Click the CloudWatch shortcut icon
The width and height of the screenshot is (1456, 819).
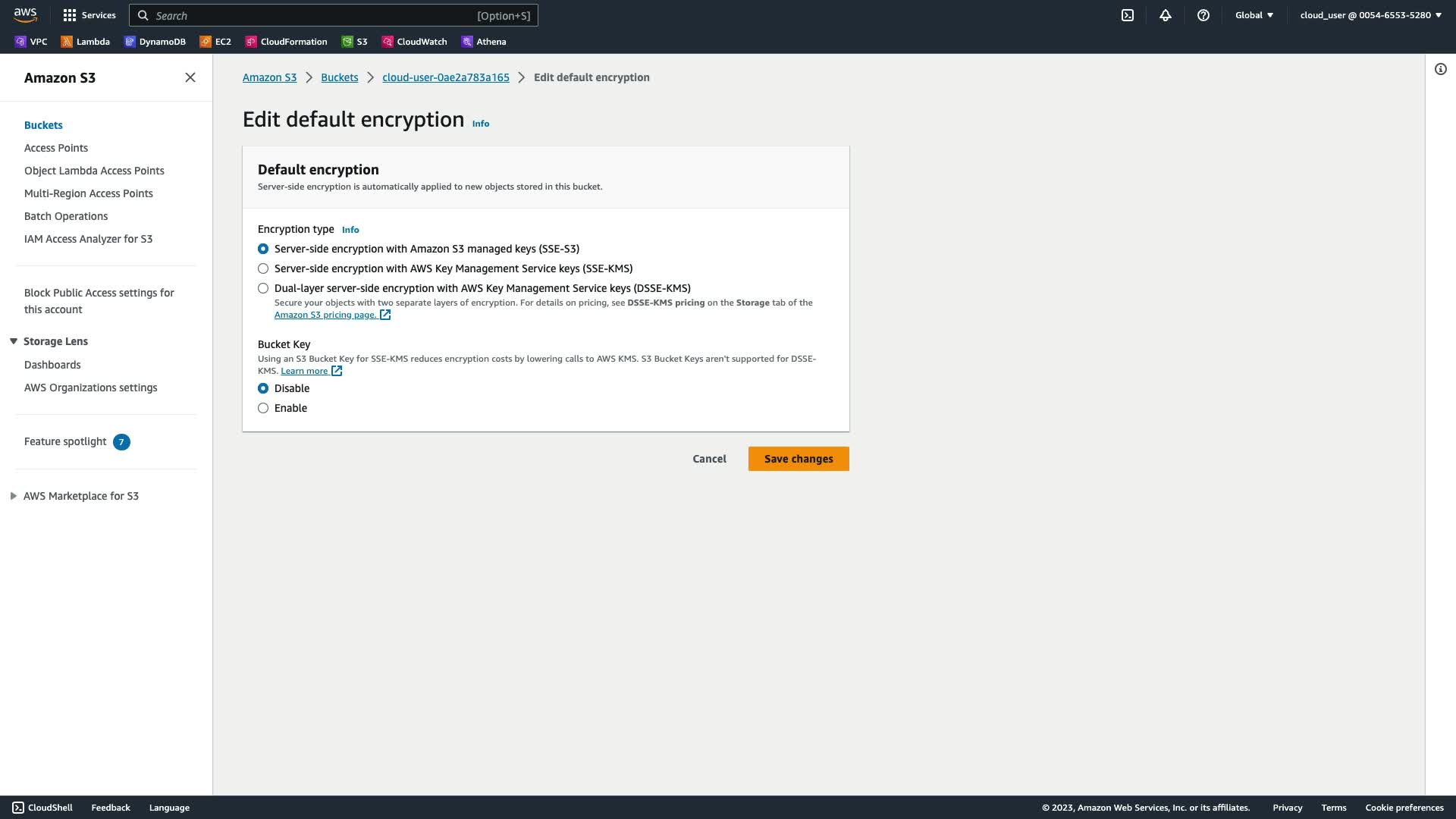click(388, 42)
